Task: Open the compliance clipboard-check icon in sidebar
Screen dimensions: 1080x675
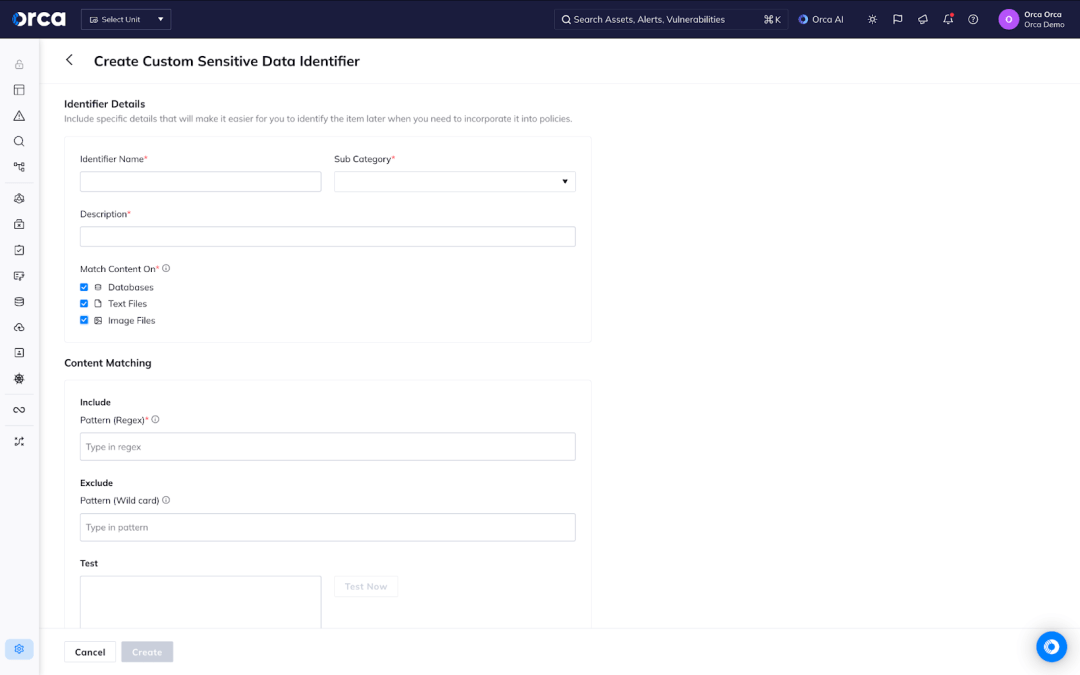Action: tap(19, 250)
